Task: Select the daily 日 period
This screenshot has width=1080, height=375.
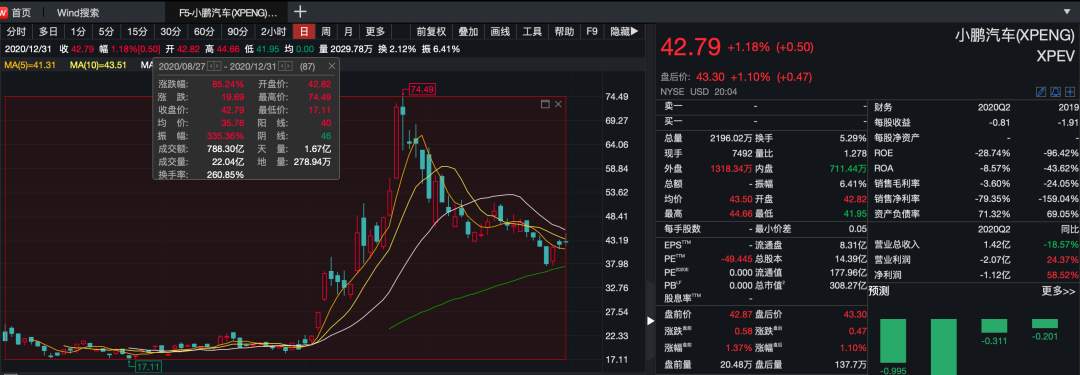Action: [304, 32]
